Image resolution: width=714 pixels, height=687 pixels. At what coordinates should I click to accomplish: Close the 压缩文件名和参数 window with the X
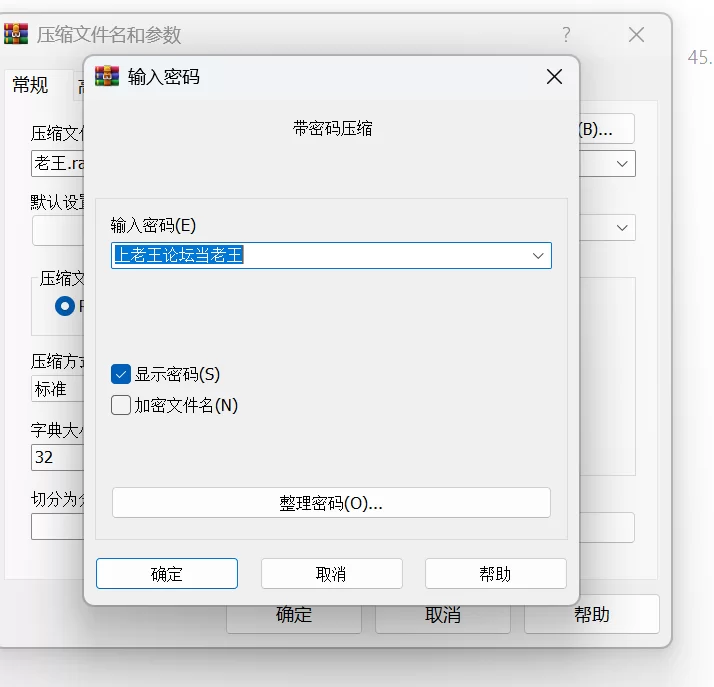636,35
